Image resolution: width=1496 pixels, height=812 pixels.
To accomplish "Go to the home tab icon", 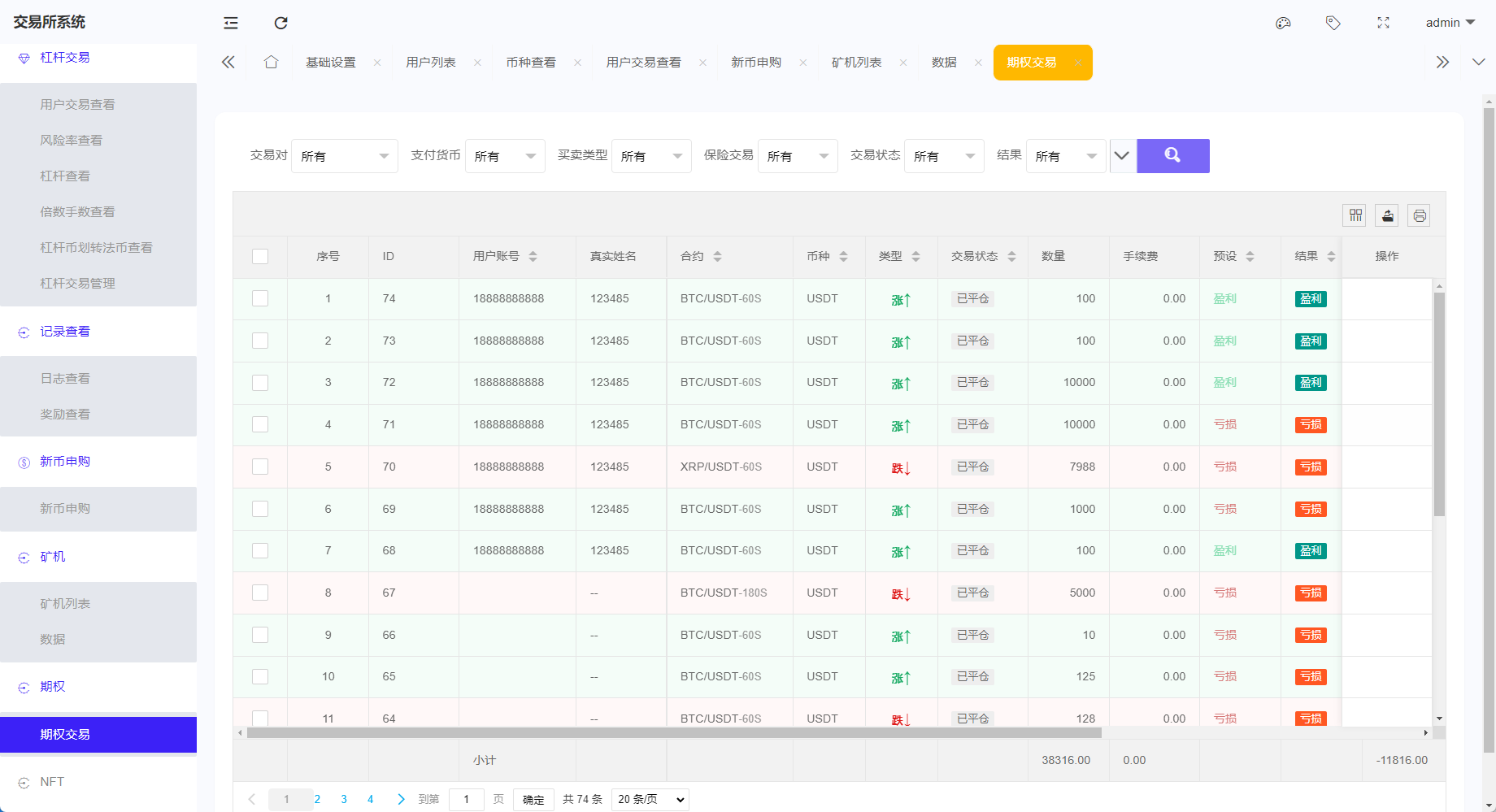I will [x=271, y=63].
